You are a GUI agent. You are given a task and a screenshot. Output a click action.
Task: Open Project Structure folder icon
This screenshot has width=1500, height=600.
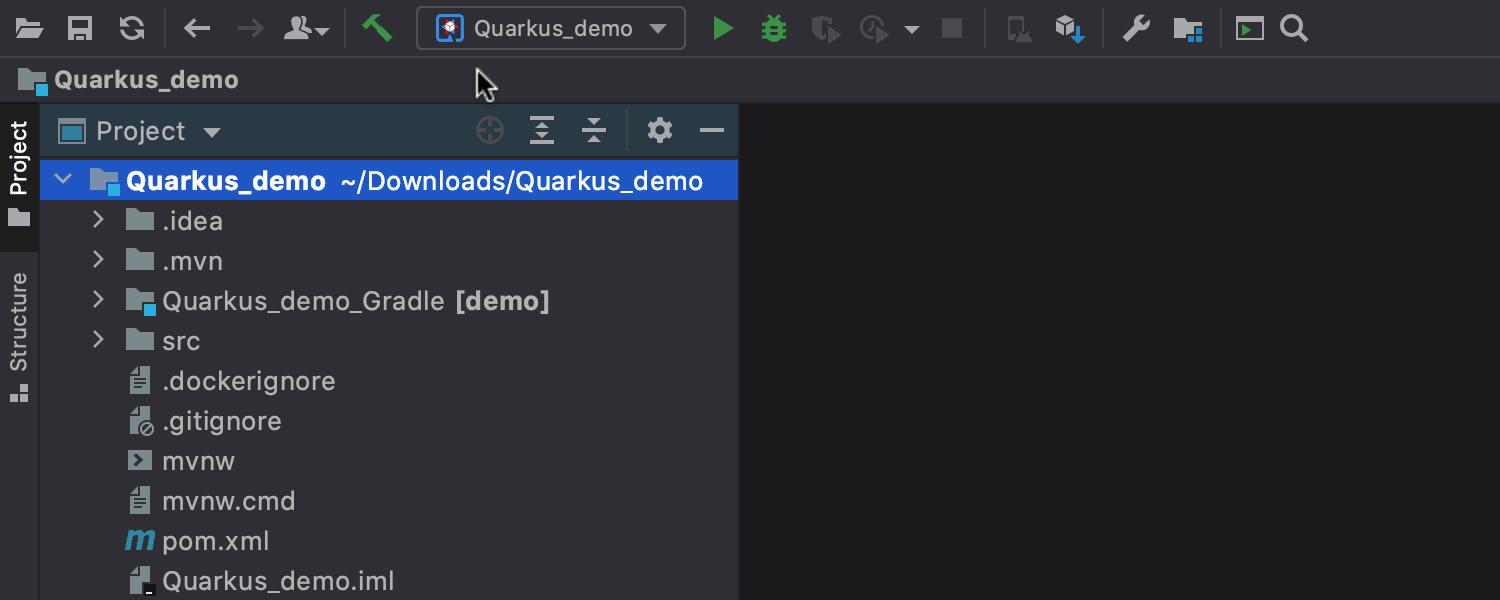[x=1187, y=30]
